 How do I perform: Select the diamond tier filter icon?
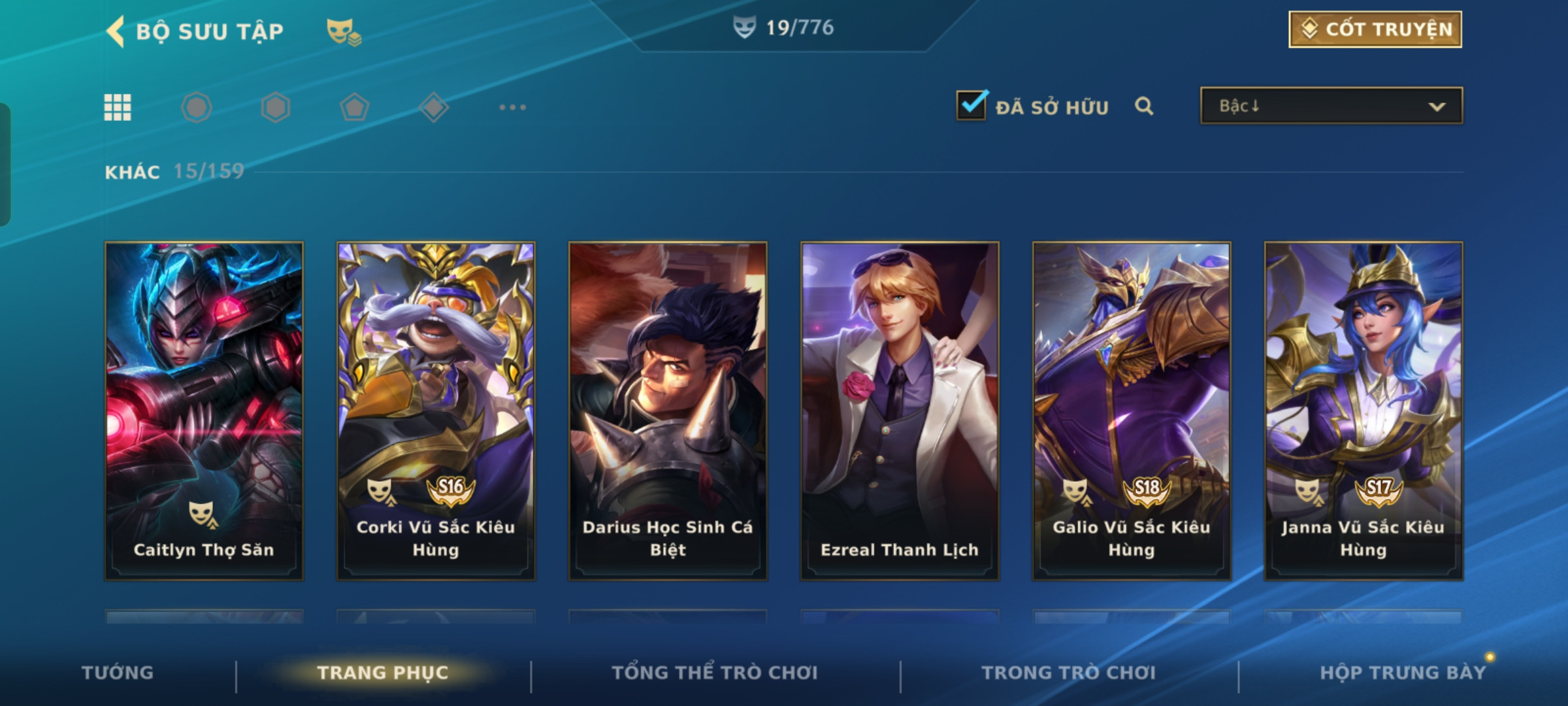click(x=434, y=107)
